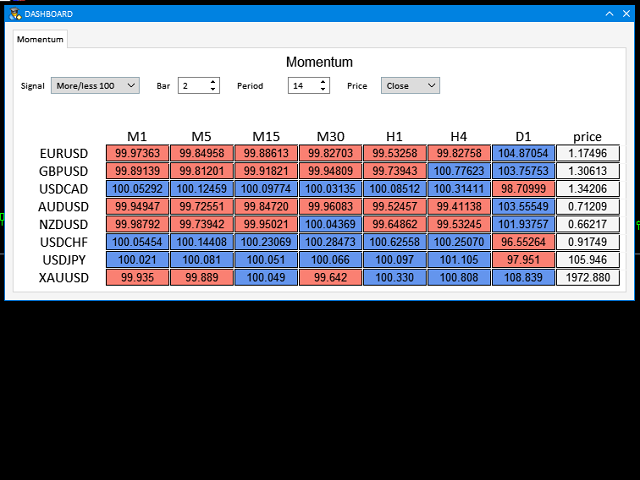This screenshot has width=640, height=480.
Task: Open the Price Close dropdown
Action: (x=410, y=86)
